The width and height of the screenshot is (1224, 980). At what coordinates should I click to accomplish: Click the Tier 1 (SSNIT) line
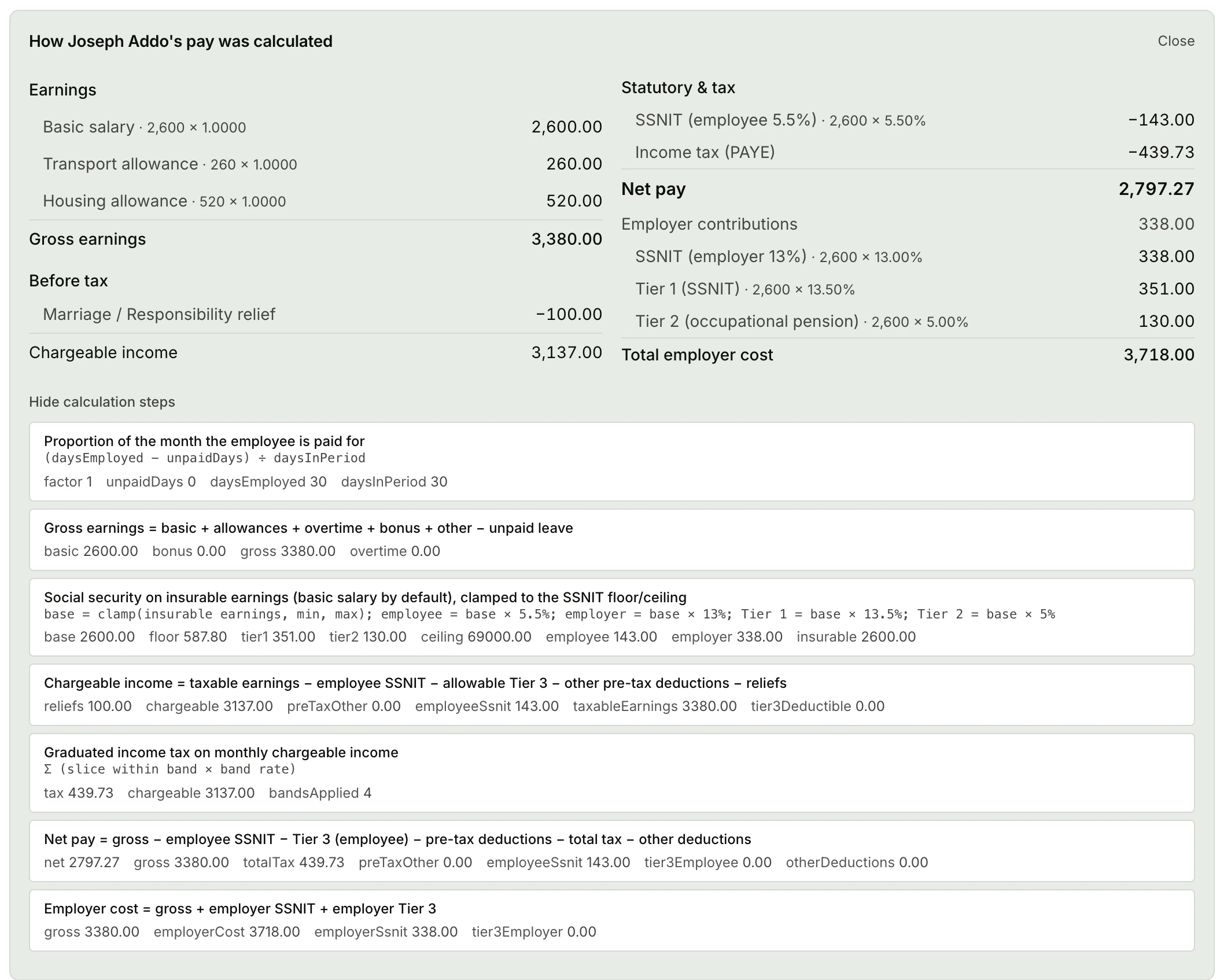(908, 289)
